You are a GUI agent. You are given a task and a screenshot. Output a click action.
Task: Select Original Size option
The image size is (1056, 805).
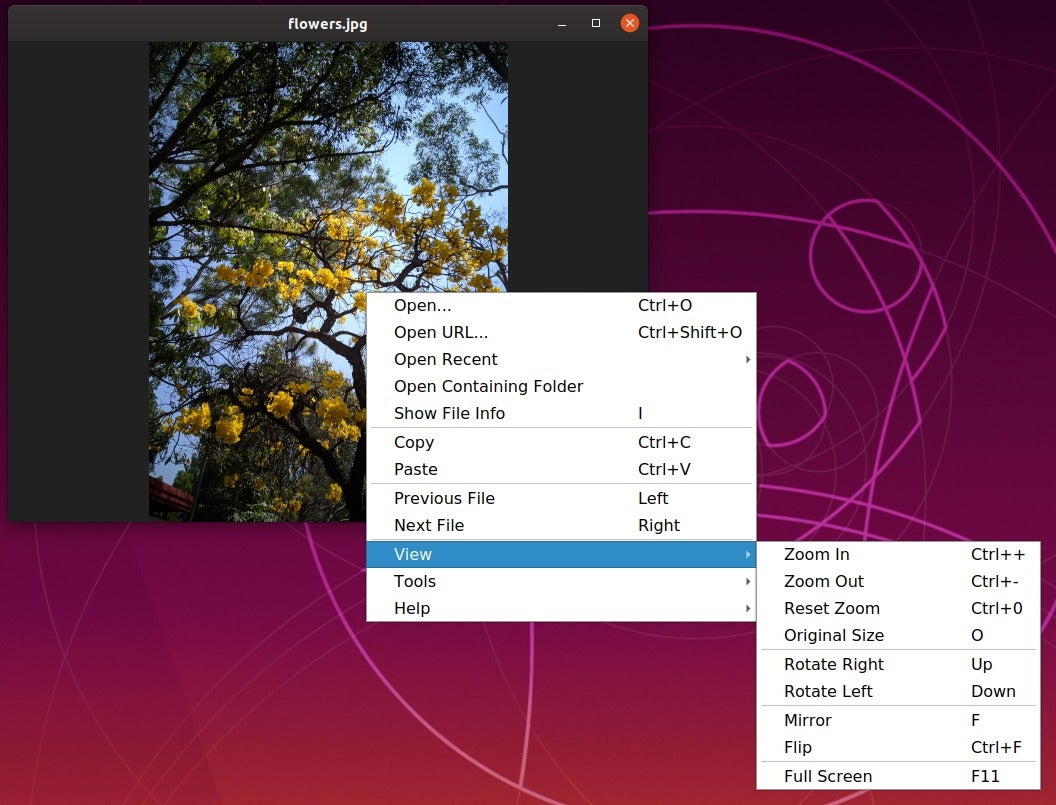[834, 636]
